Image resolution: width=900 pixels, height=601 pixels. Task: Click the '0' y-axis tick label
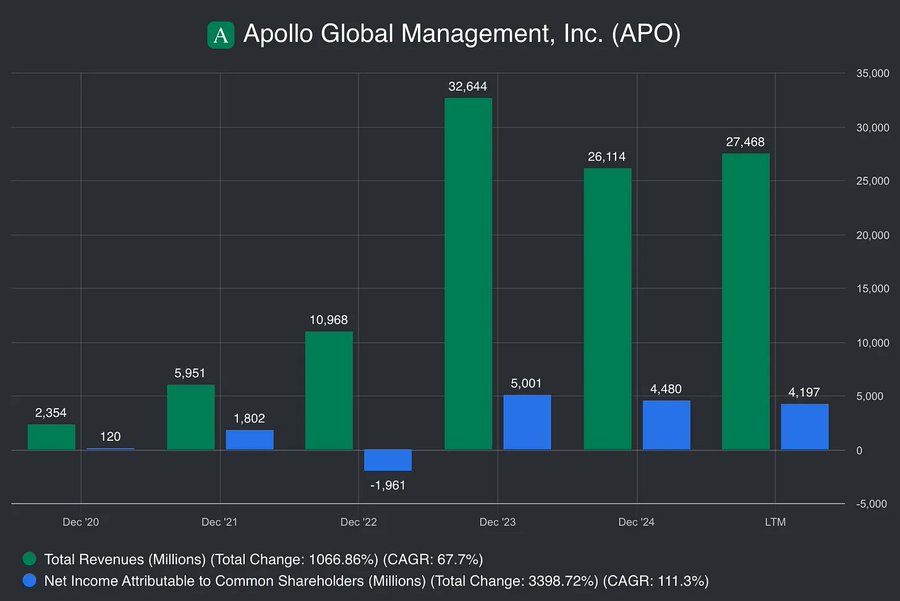click(x=859, y=451)
